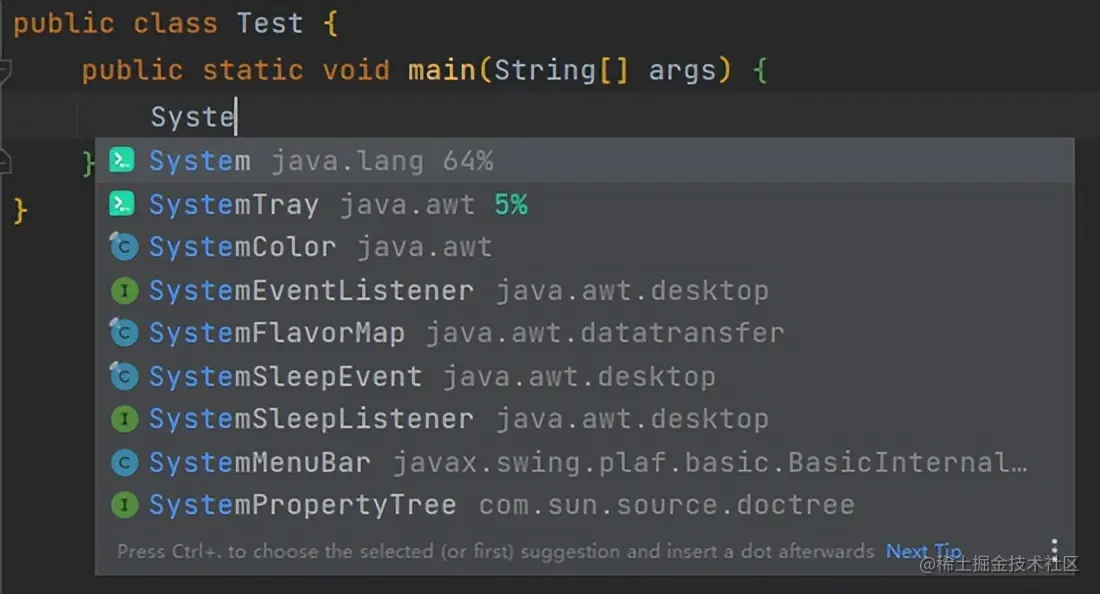Image resolution: width=1100 pixels, height=594 pixels.
Task: Choose SystemSleepEvent from suggestions
Action: pyautogui.click(x=284, y=376)
